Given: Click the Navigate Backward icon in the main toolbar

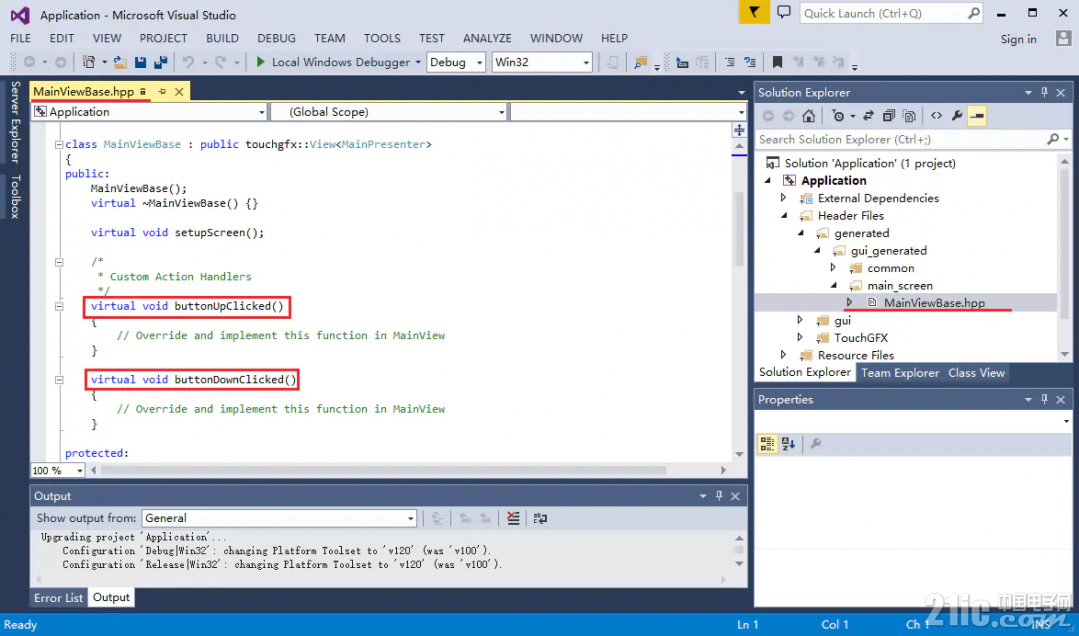Looking at the screenshot, I should point(29,62).
